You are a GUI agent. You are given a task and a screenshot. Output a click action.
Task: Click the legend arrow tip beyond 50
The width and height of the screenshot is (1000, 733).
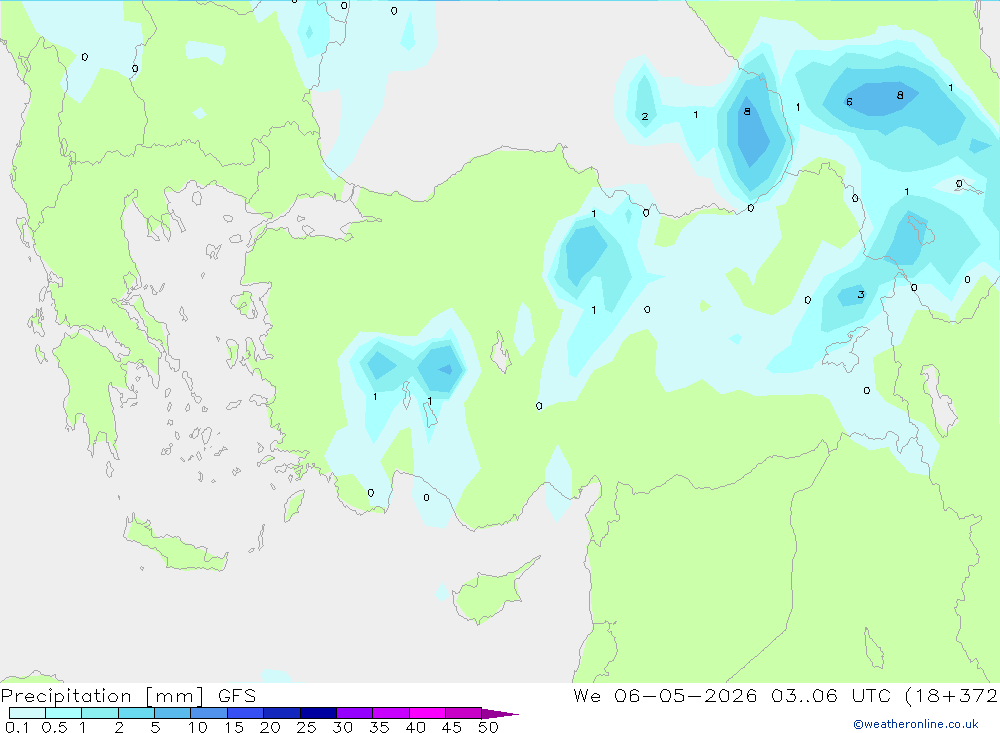501,714
